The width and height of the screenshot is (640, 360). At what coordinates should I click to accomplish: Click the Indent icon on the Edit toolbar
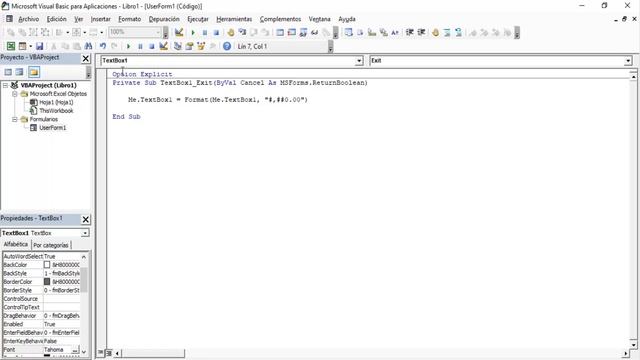(x=410, y=32)
